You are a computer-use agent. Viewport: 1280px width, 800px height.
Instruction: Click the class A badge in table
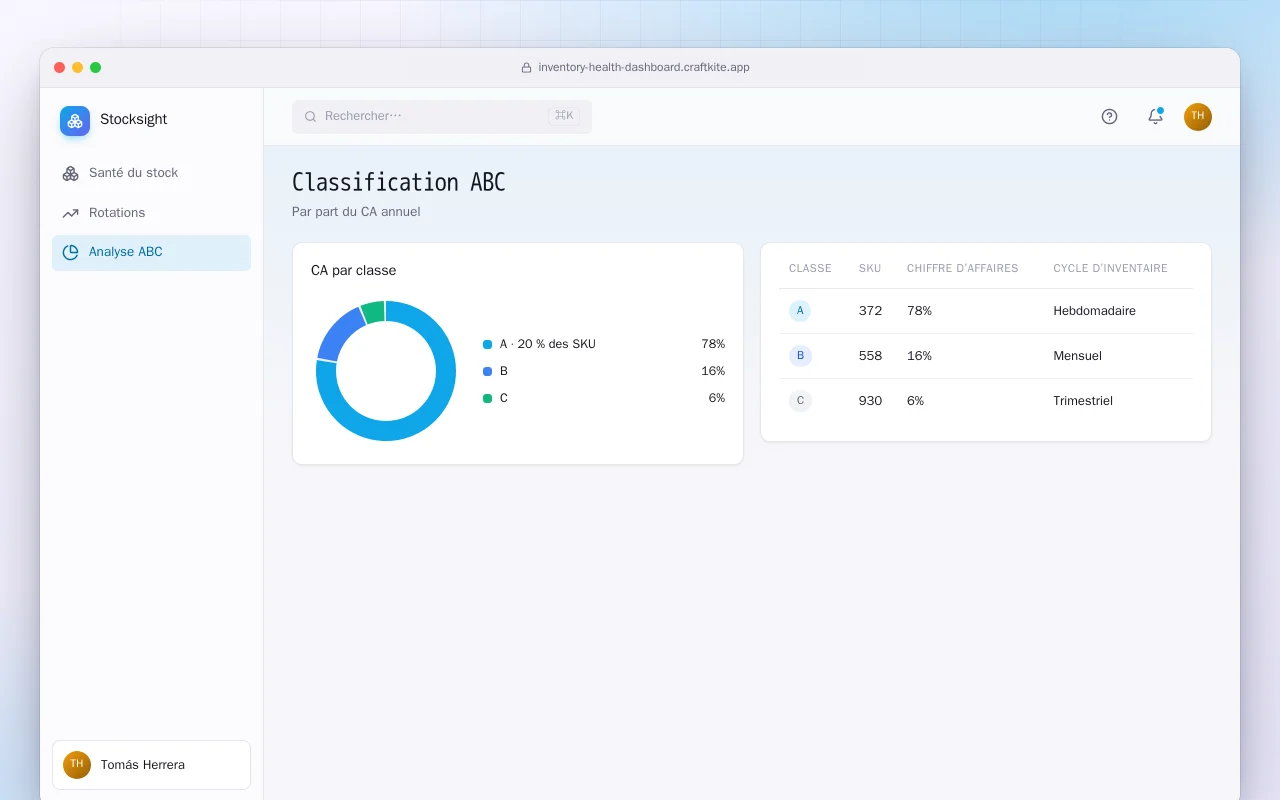click(x=800, y=311)
